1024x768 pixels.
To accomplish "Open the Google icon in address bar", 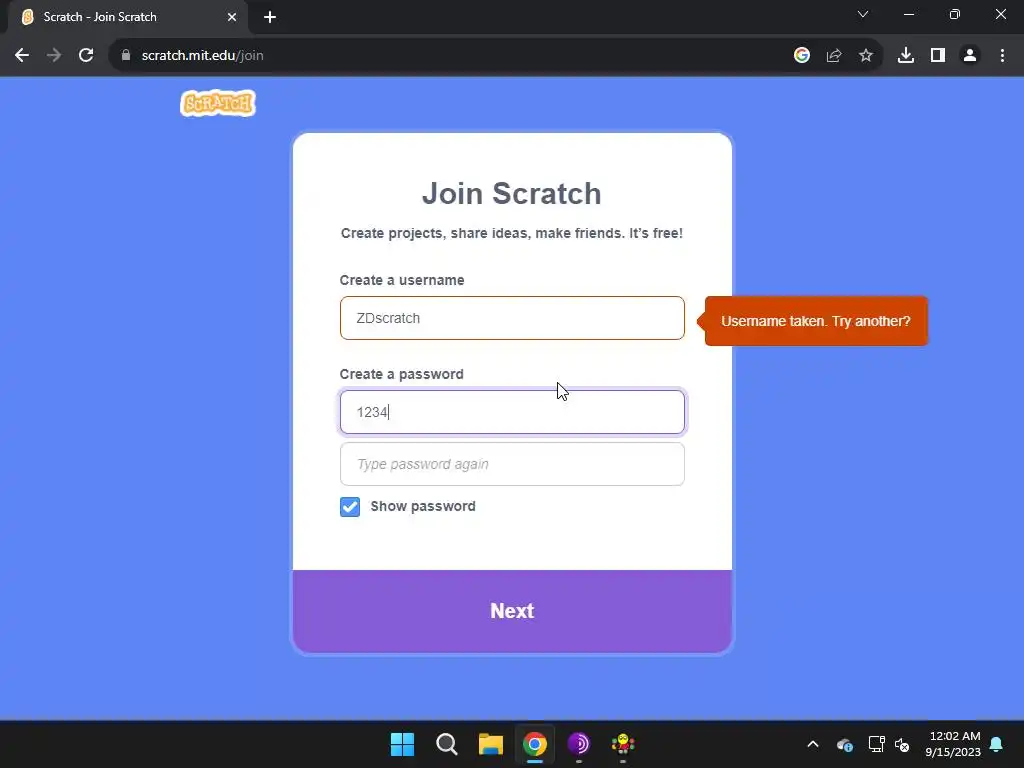I will [802, 56].
